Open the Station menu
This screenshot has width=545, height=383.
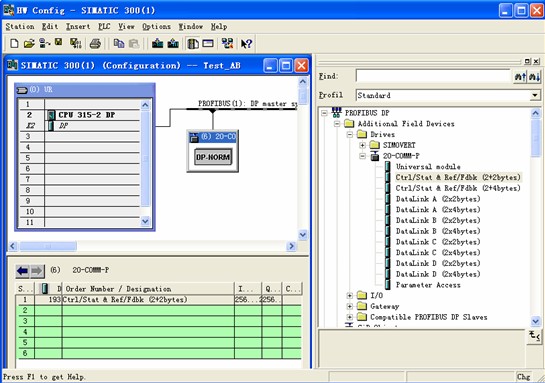[x=20, y=27]
